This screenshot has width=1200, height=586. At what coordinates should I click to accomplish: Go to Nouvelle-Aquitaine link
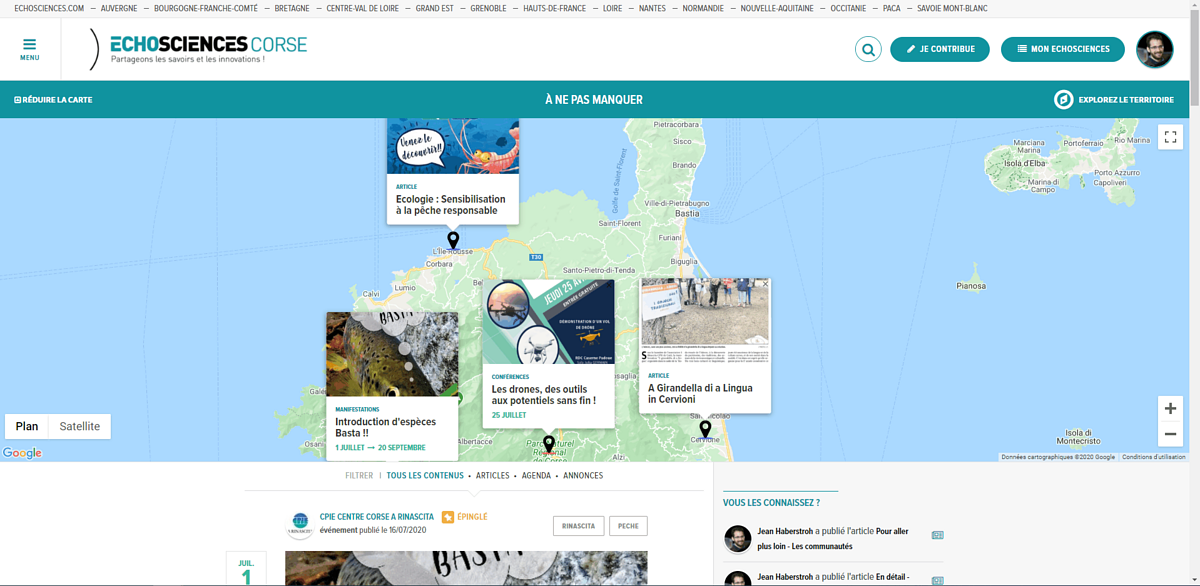click(x=778, y=8)
